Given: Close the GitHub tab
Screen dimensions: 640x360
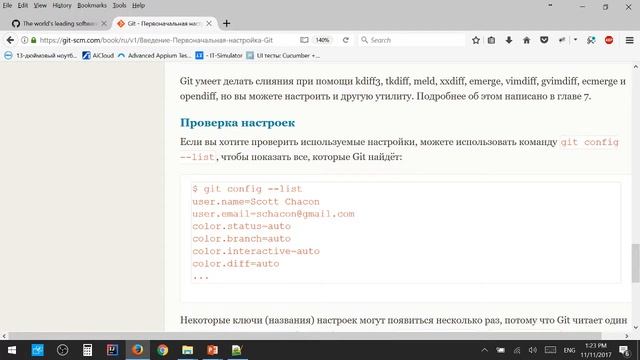Looking at the screenshot, I should [104, 24].
